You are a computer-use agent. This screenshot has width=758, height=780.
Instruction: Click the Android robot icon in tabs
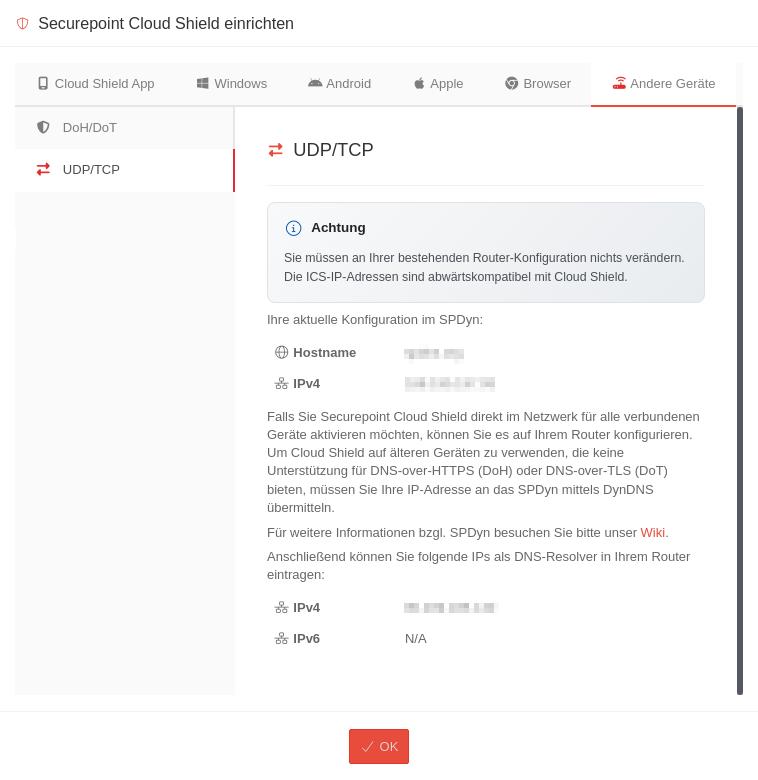click(x=315, y=84)
